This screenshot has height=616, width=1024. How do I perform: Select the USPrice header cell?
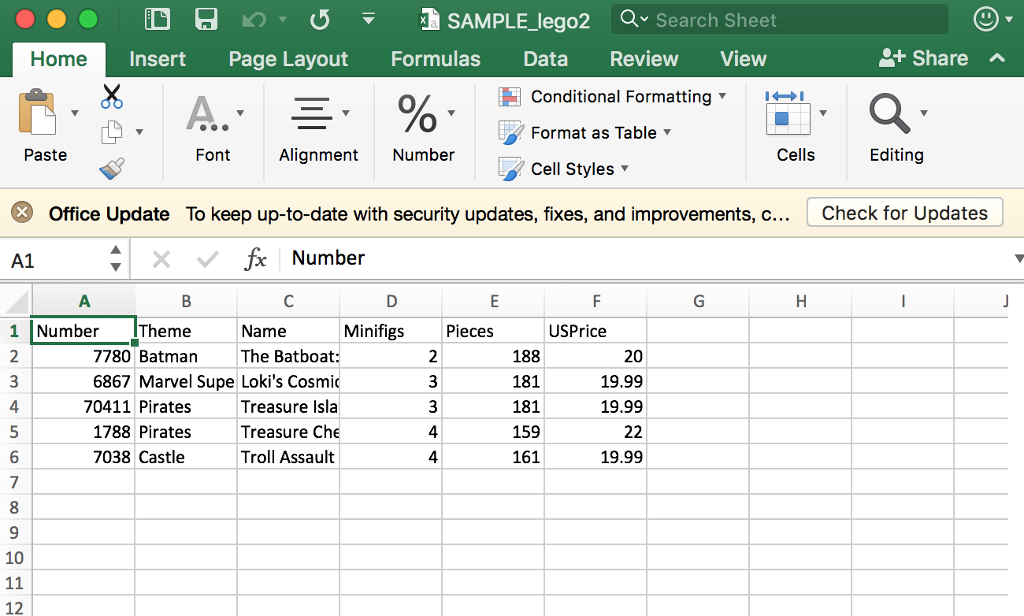596,331
